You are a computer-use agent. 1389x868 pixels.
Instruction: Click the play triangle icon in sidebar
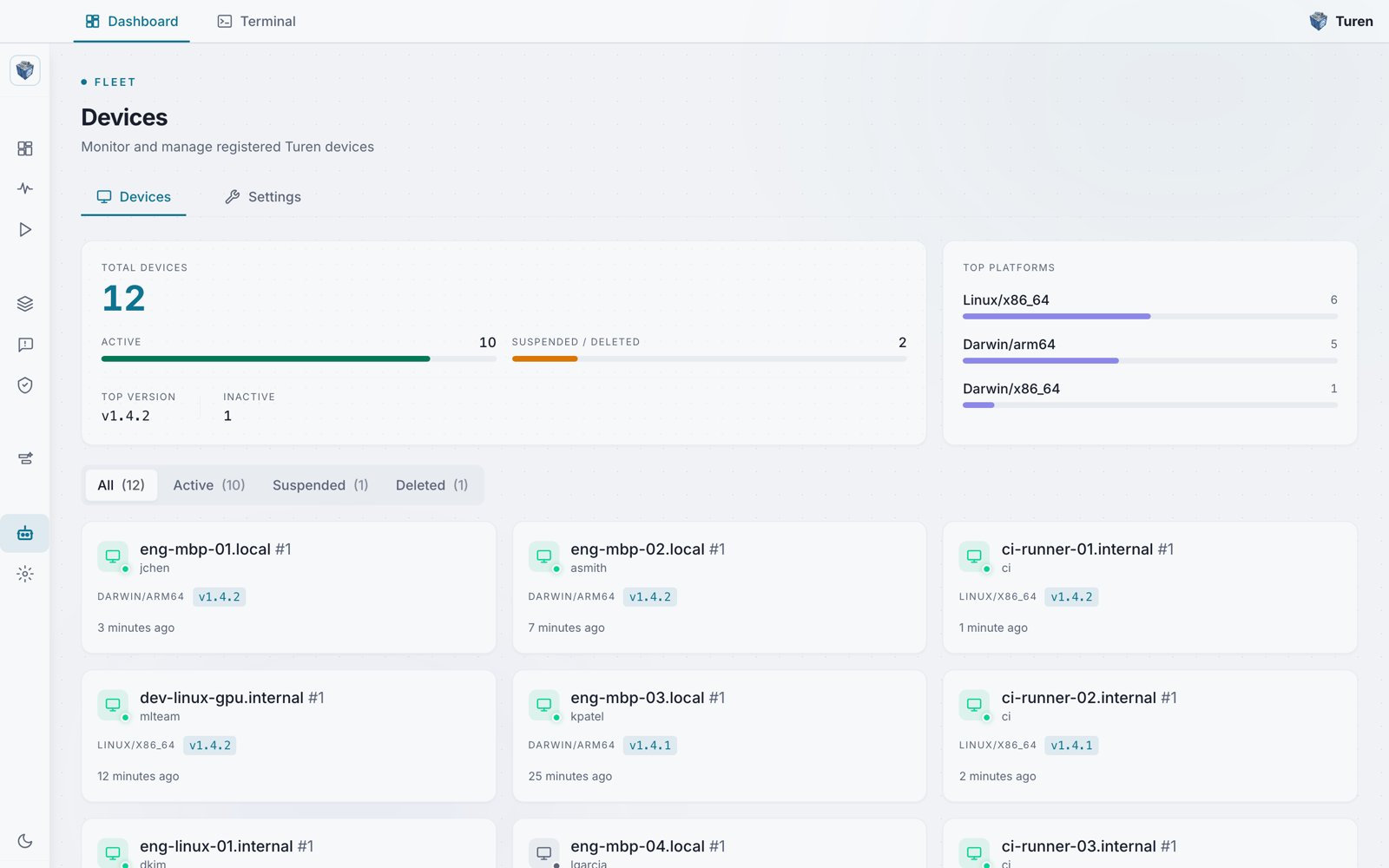coord(25,229)
